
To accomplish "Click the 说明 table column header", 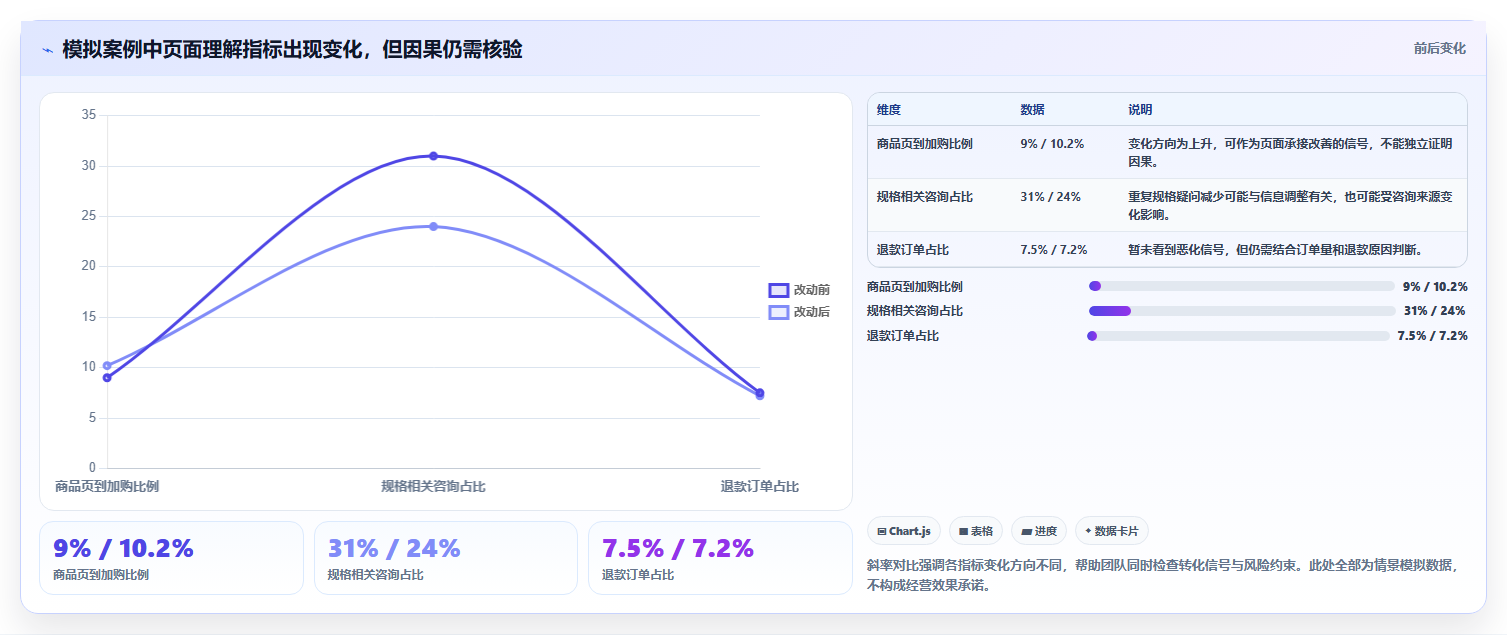I will point(1140,110).
